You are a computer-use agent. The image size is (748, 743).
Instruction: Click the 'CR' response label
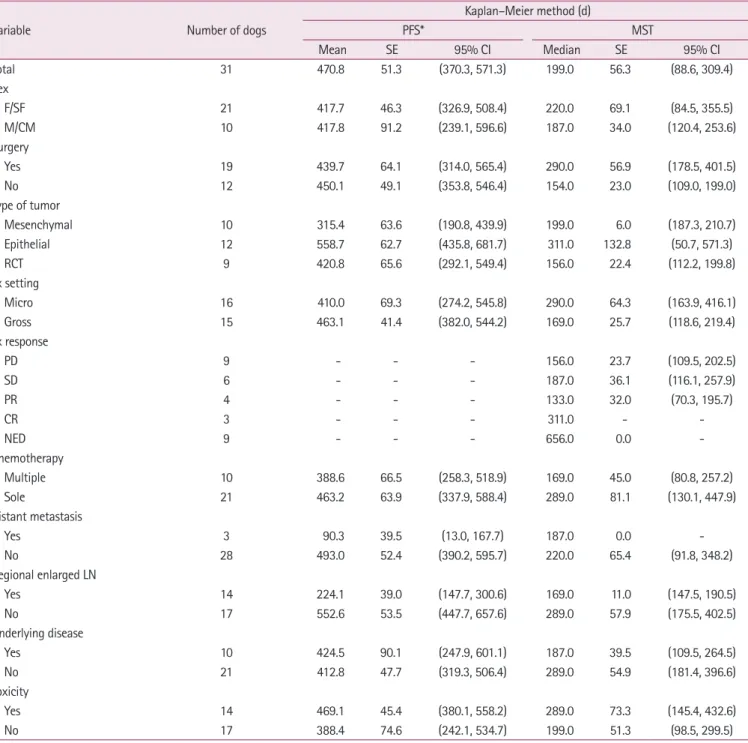pos(11,420)
